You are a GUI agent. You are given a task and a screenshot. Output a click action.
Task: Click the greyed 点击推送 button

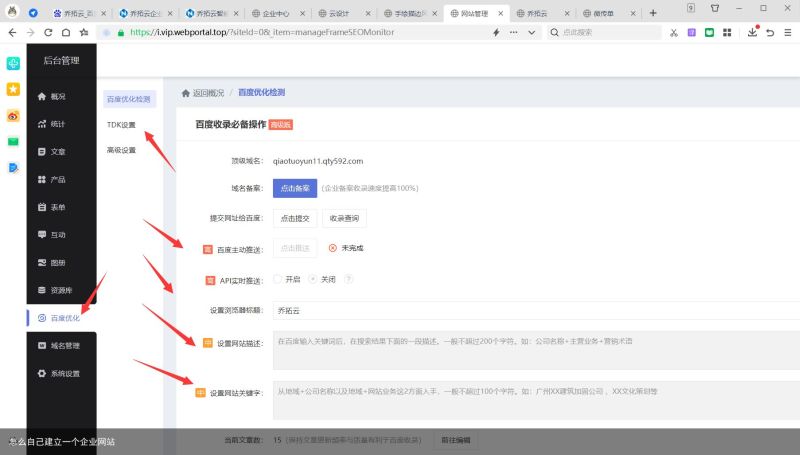(x=295, y=248)
